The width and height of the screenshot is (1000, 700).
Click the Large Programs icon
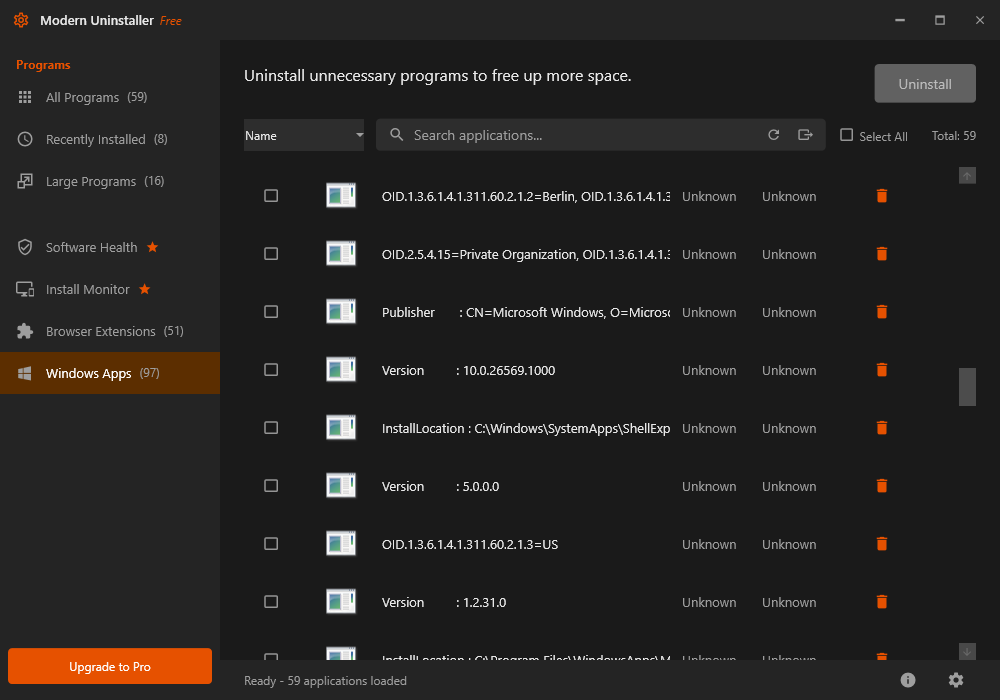pyautogui.click(x=25, y=181)
